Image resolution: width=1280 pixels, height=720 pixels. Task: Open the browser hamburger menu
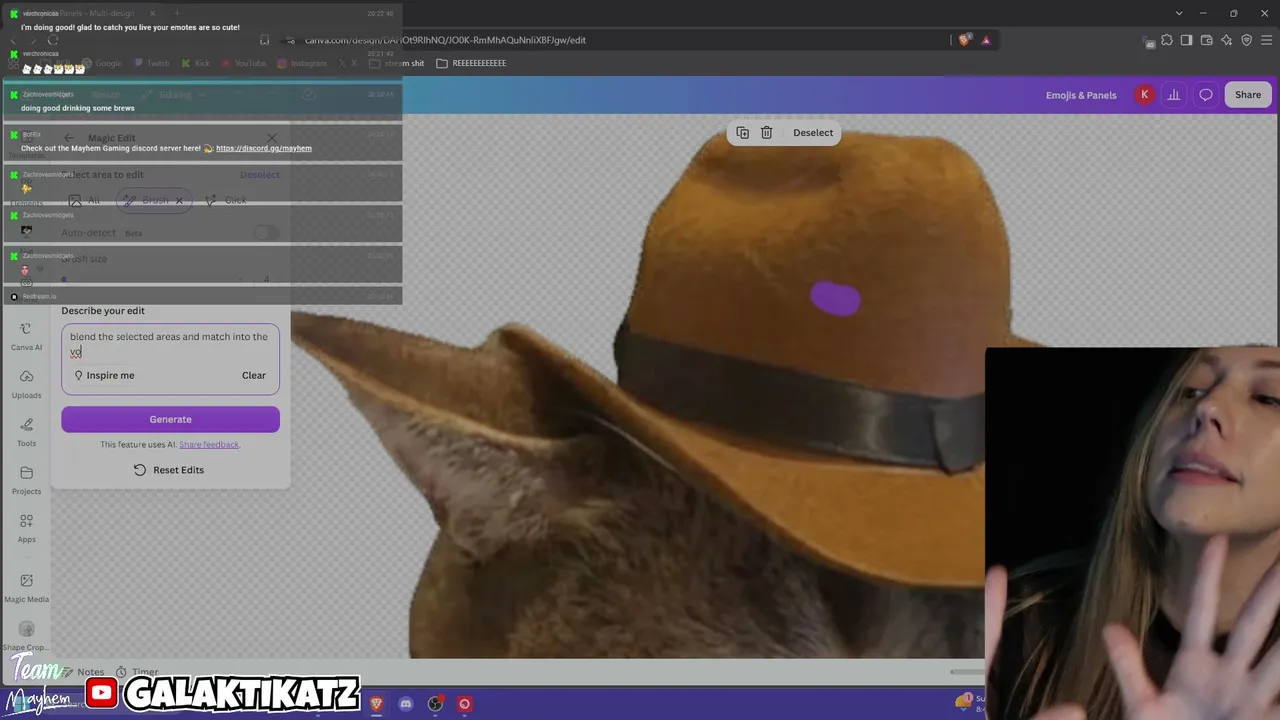pyautogui.click(x=1267, y=40)
